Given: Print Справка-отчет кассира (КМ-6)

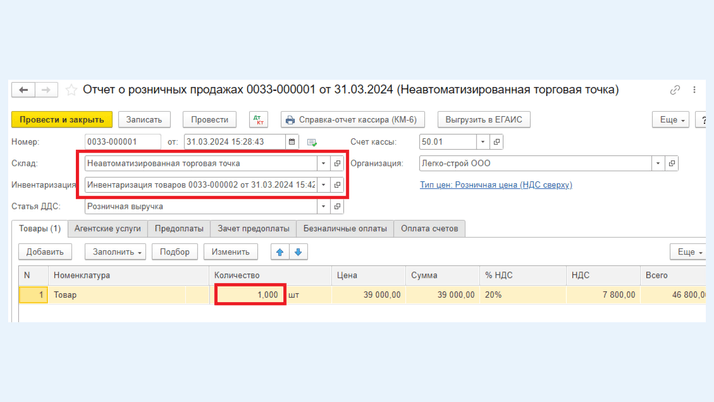Looking at the screenshot, I should point(352,120).
